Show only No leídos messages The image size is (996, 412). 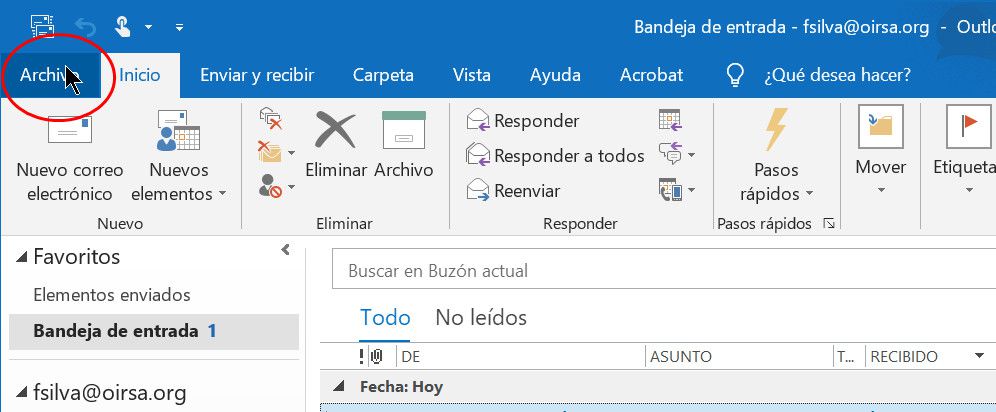click(x=480, y=318)
